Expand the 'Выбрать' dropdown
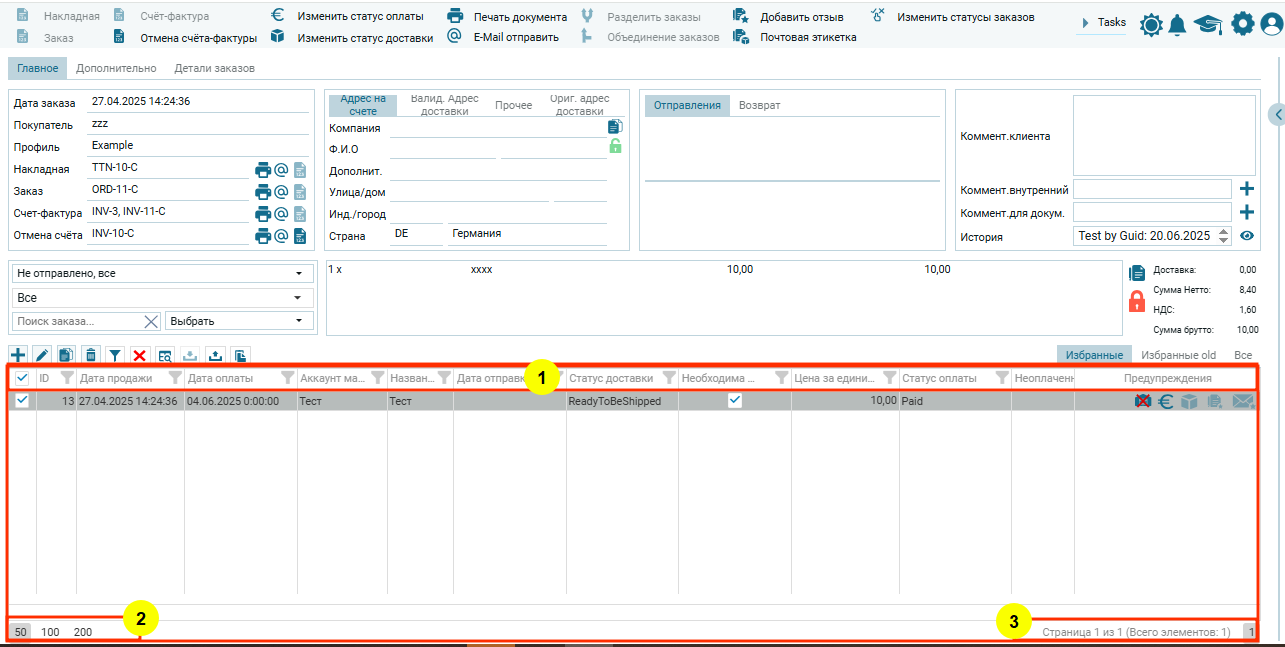Screen dimensions: 1285x647 (x=239, y=321)
